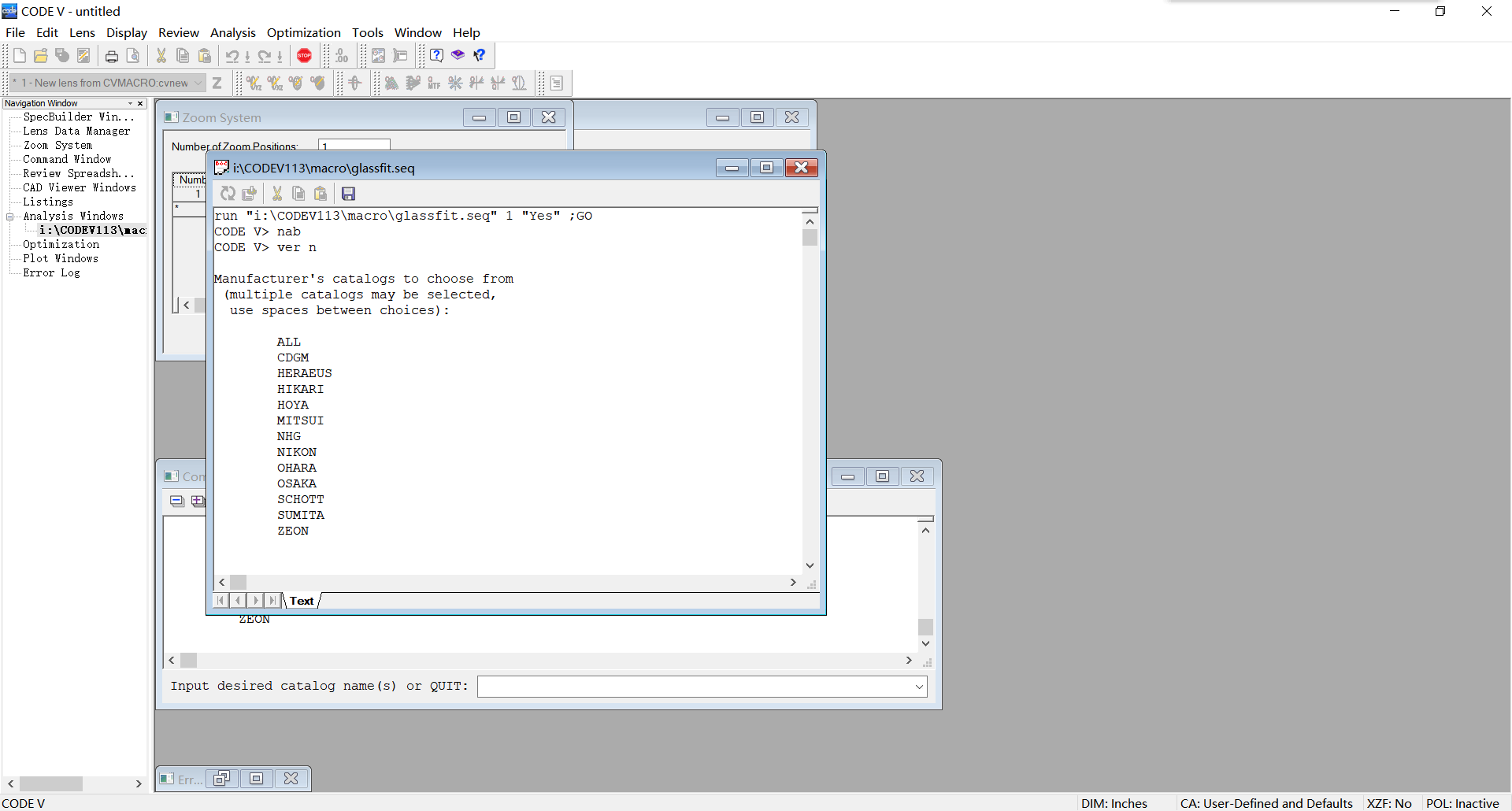Viewport: 1512px width, 811px height.
Task: Select Zoom System in navigation tree
Action: [57, 146]
